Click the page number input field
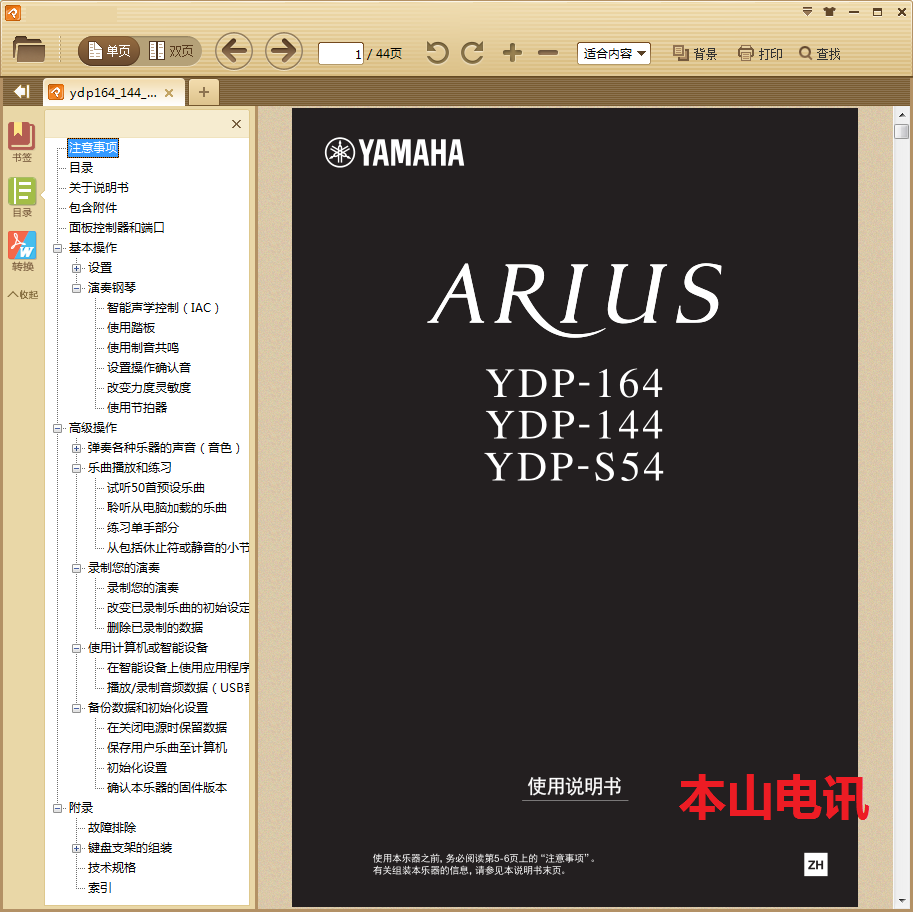913x912 pixels. [x=340, y=54]
